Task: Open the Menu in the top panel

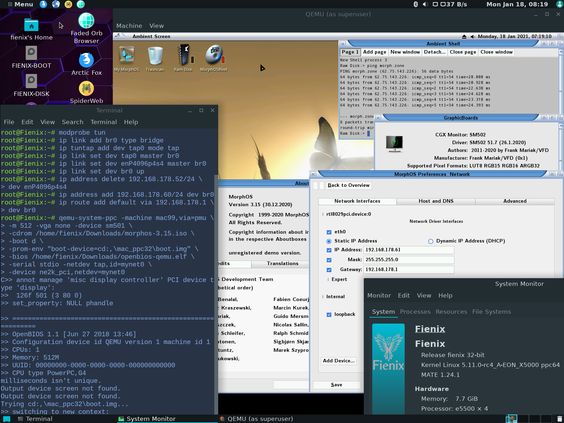Action: point(21,4)
